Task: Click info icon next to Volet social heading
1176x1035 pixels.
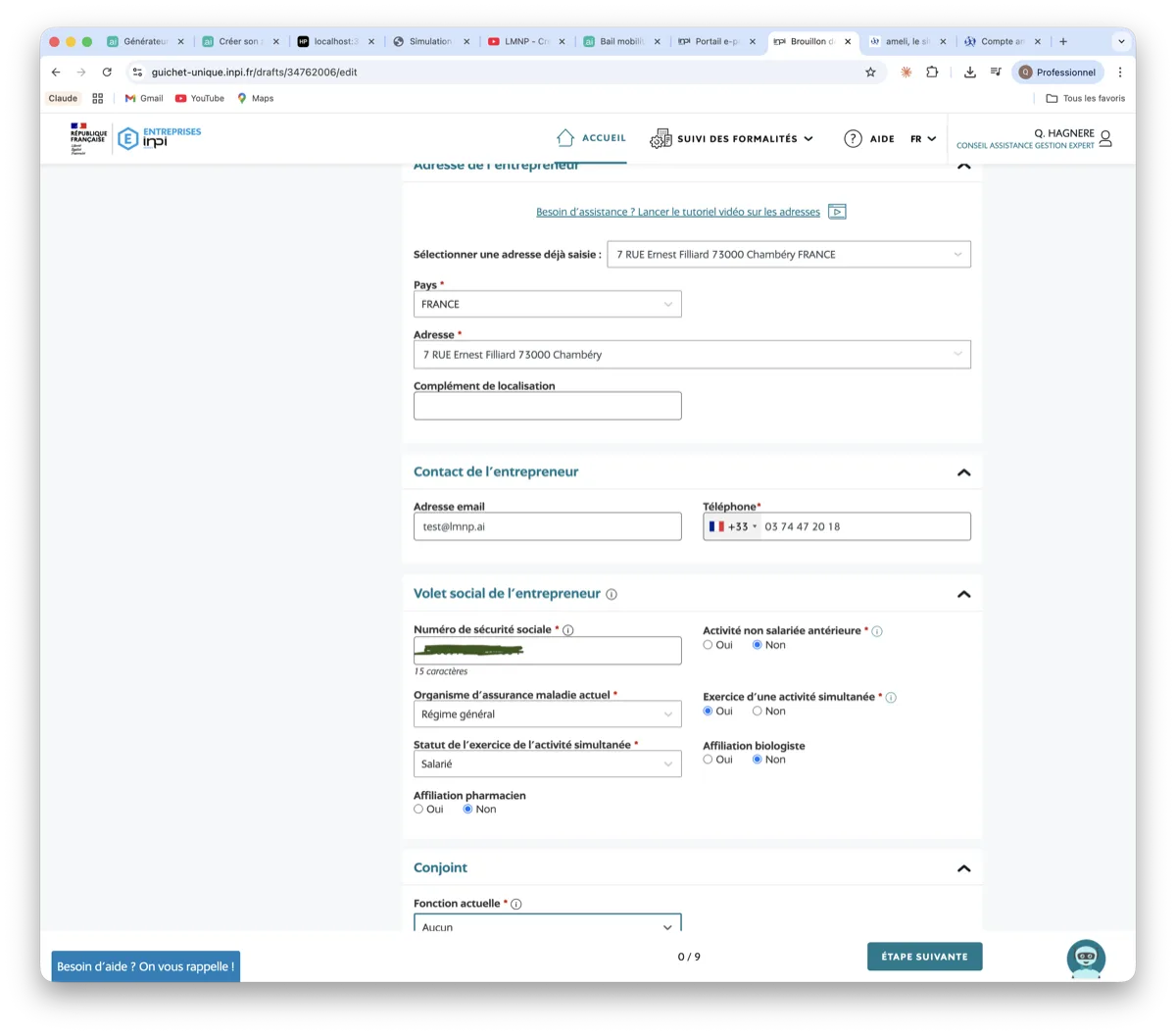Action: pyautogui.click(x=612, y=594)
